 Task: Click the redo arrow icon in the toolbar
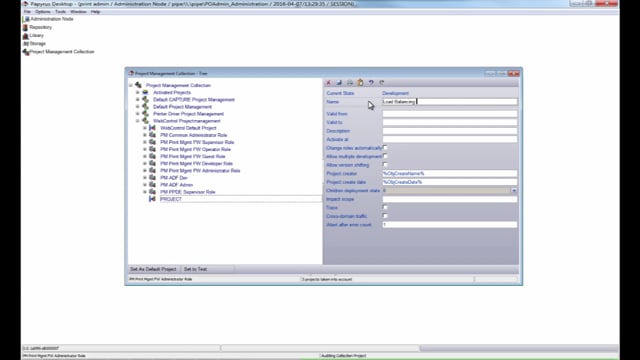point(382,82)
